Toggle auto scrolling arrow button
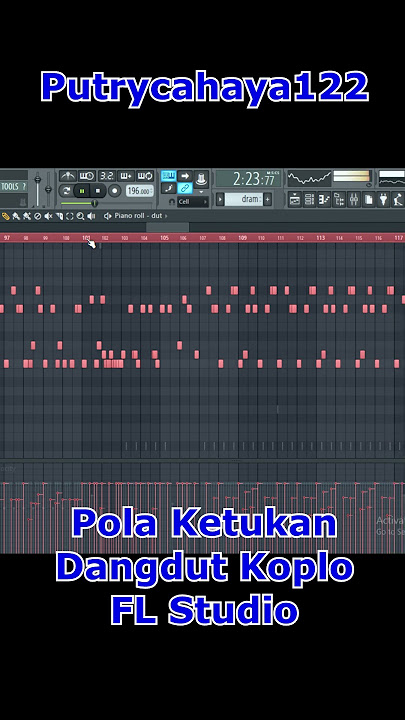Screen dimensions: 405x720 185,176
